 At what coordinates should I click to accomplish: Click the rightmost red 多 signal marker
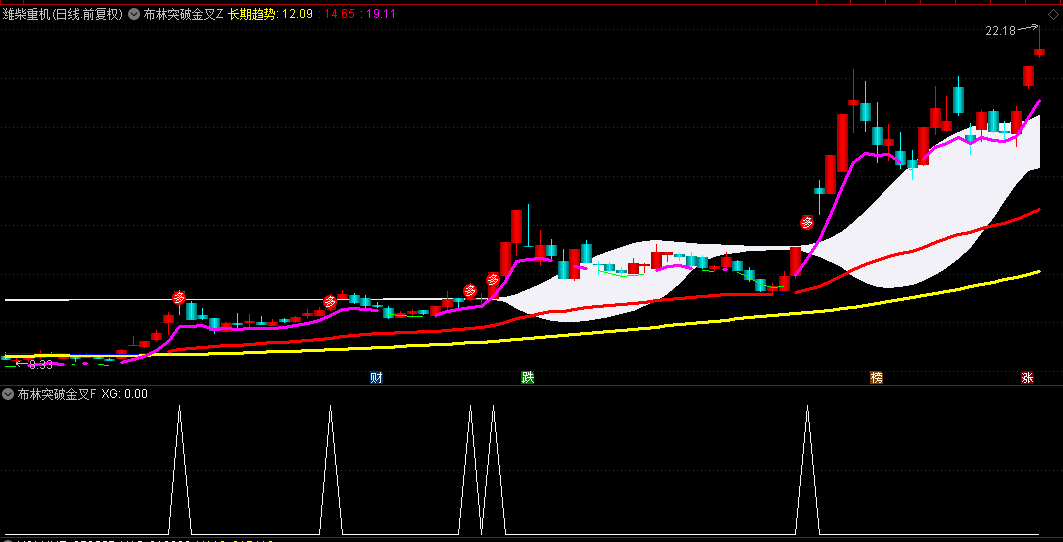[807, 222]
